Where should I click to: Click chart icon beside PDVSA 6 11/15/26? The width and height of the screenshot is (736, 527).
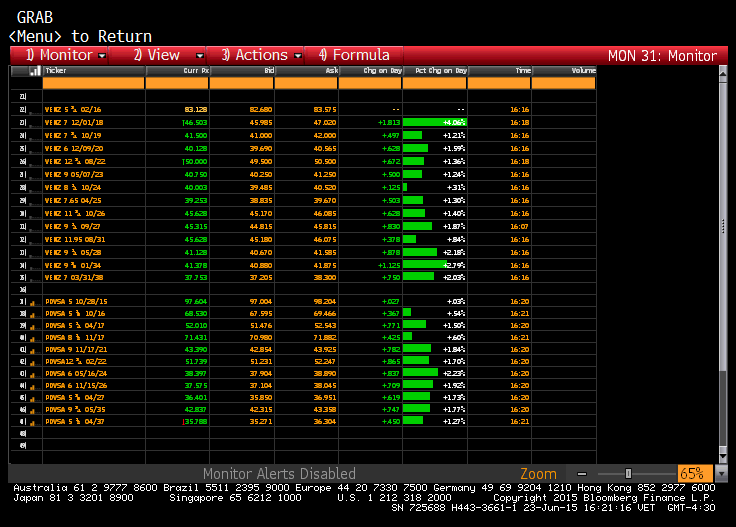coord(32,387)
